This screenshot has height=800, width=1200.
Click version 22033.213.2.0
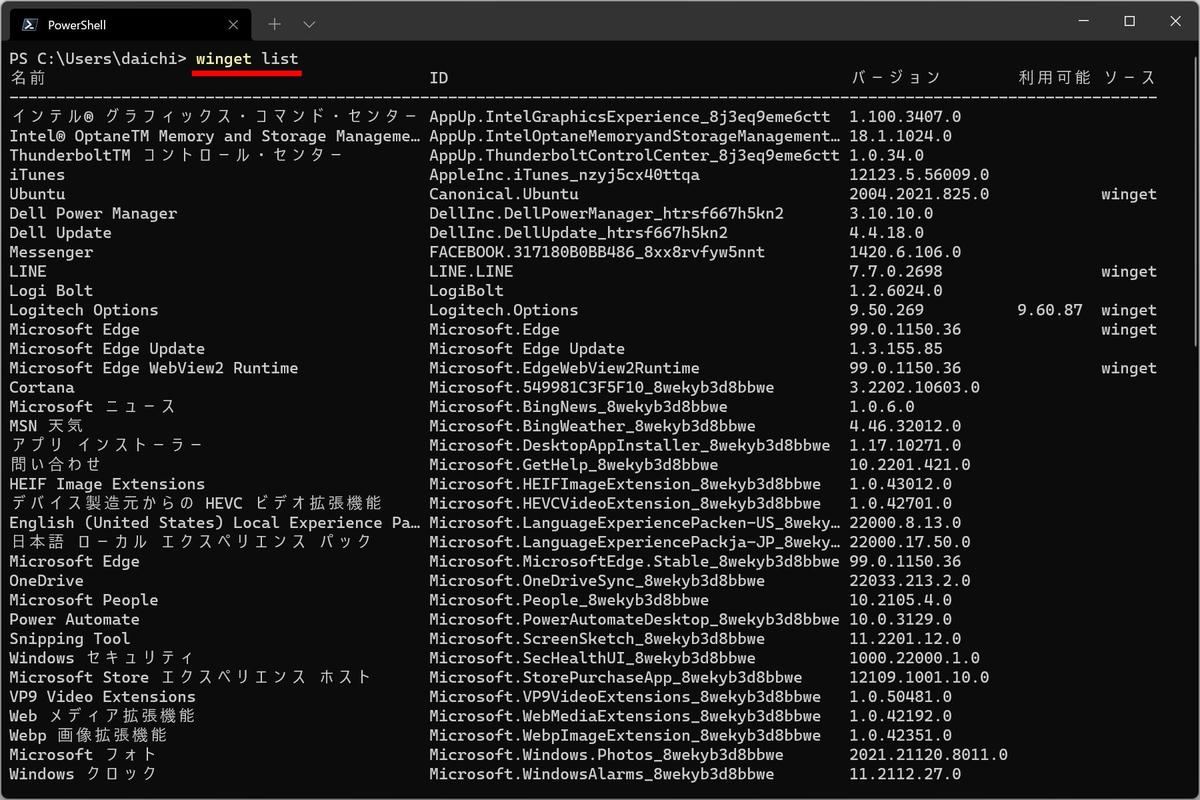pyautogui.click(x=911, y=581)
